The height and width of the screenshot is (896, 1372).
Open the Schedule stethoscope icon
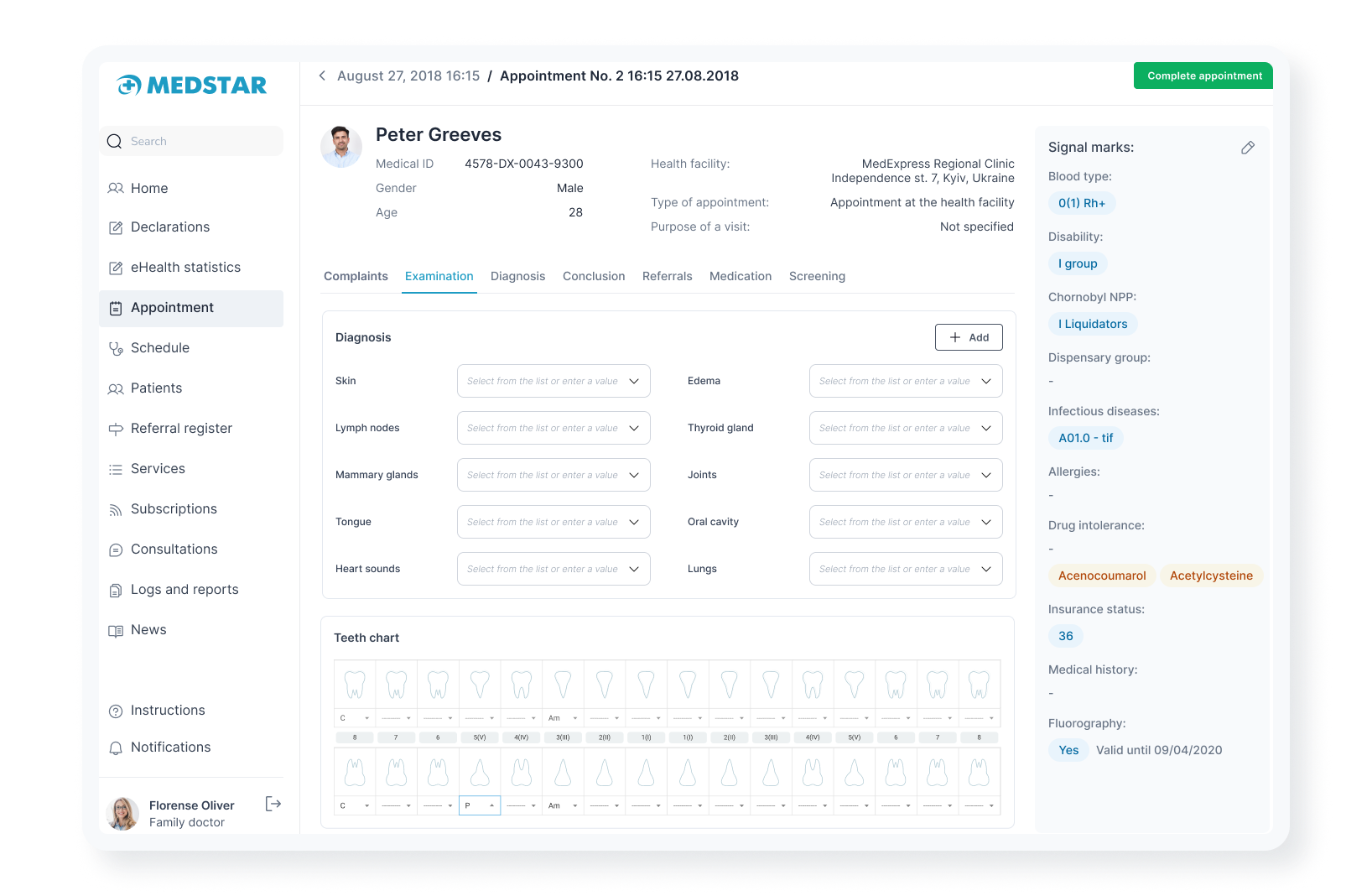(x=116, y=348)
